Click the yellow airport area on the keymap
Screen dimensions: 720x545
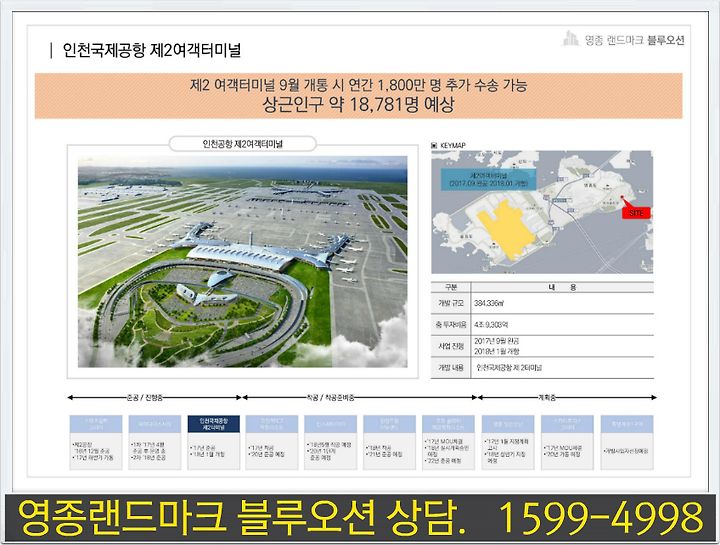[506, 230]
